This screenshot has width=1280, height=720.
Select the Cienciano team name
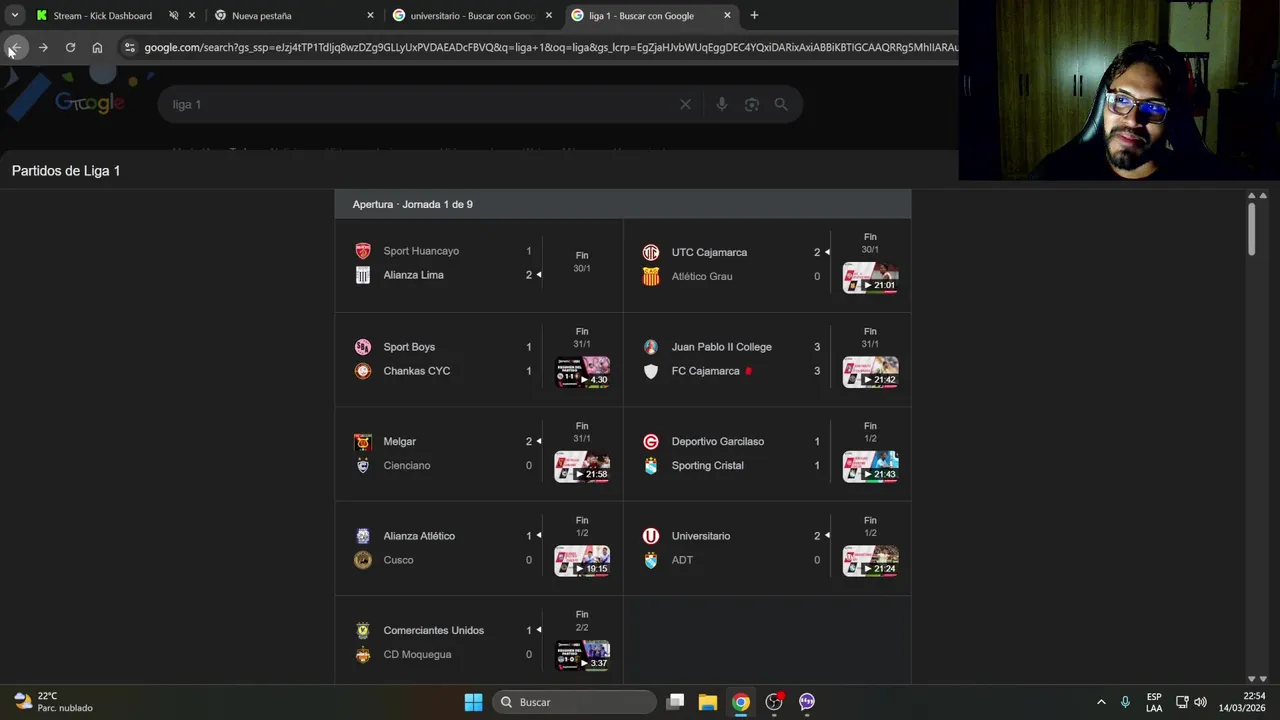tap(407, 465)
